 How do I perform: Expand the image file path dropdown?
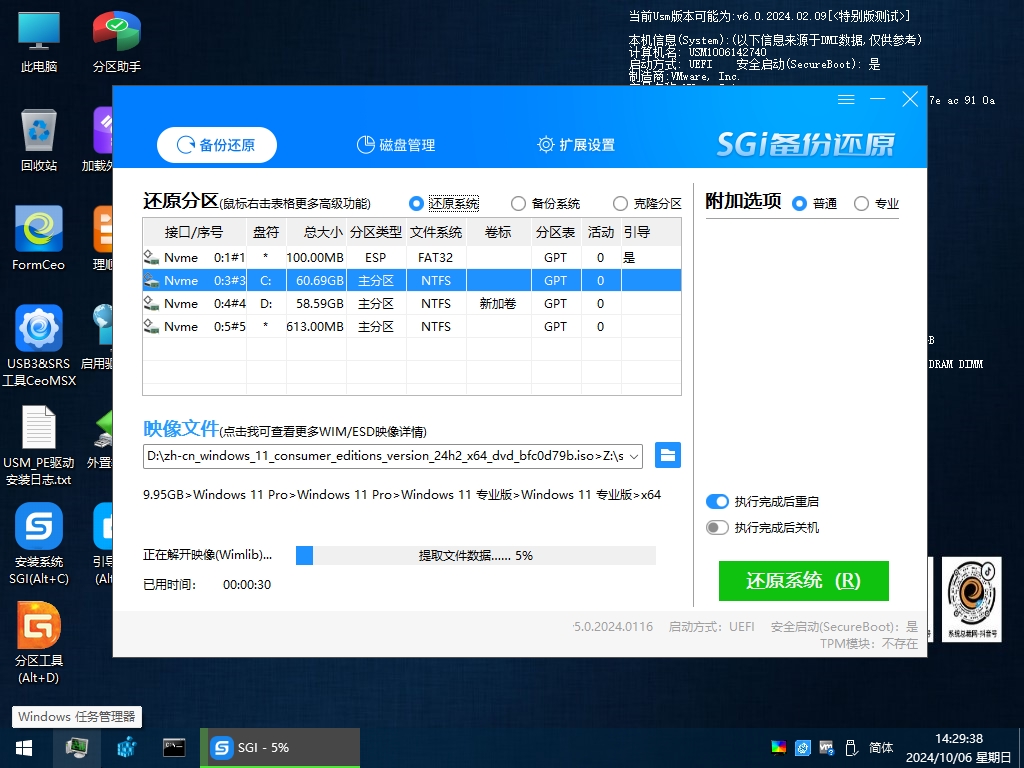pos(633,456)
